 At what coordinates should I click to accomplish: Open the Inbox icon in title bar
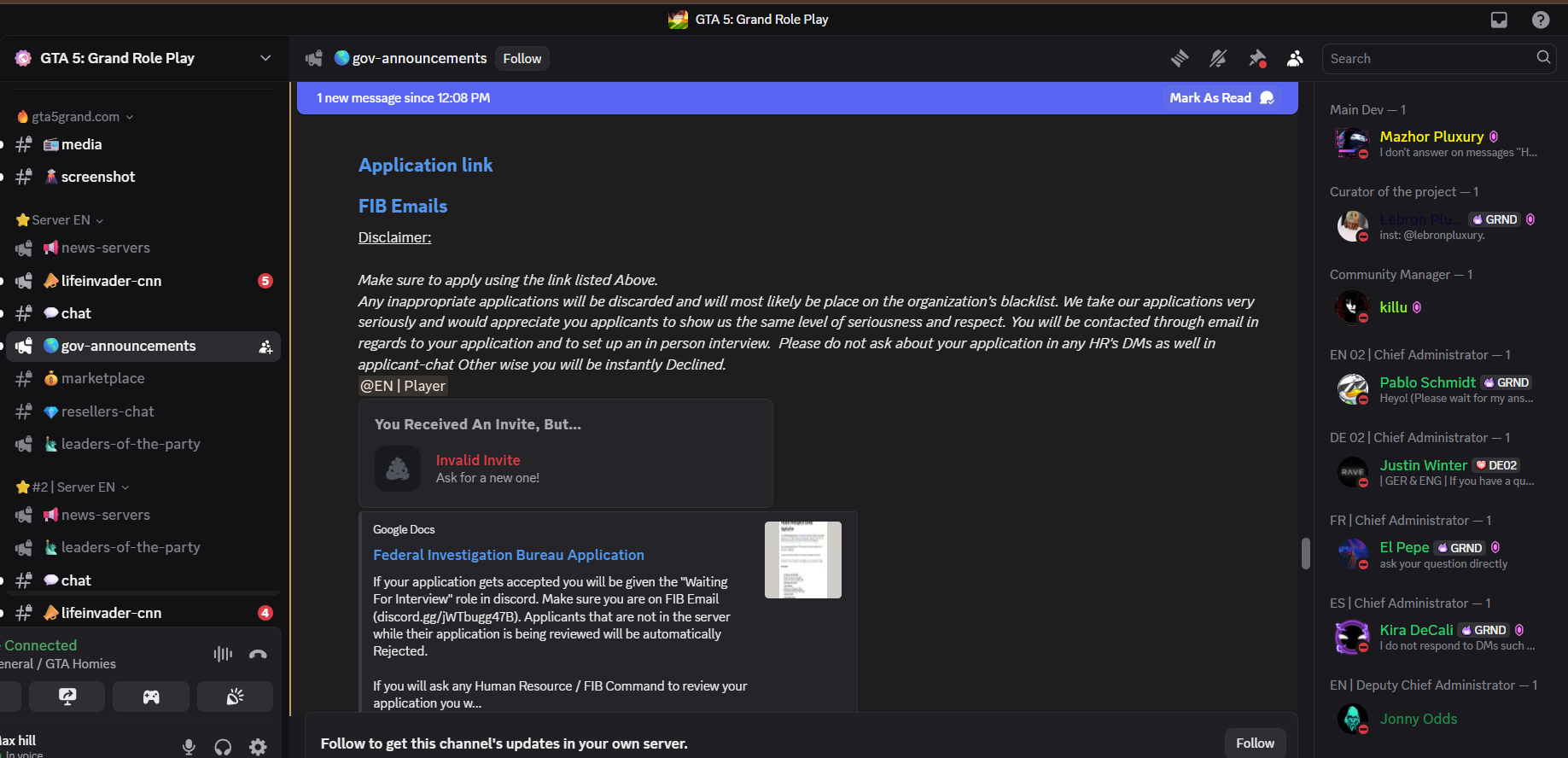click(1499, 20)
